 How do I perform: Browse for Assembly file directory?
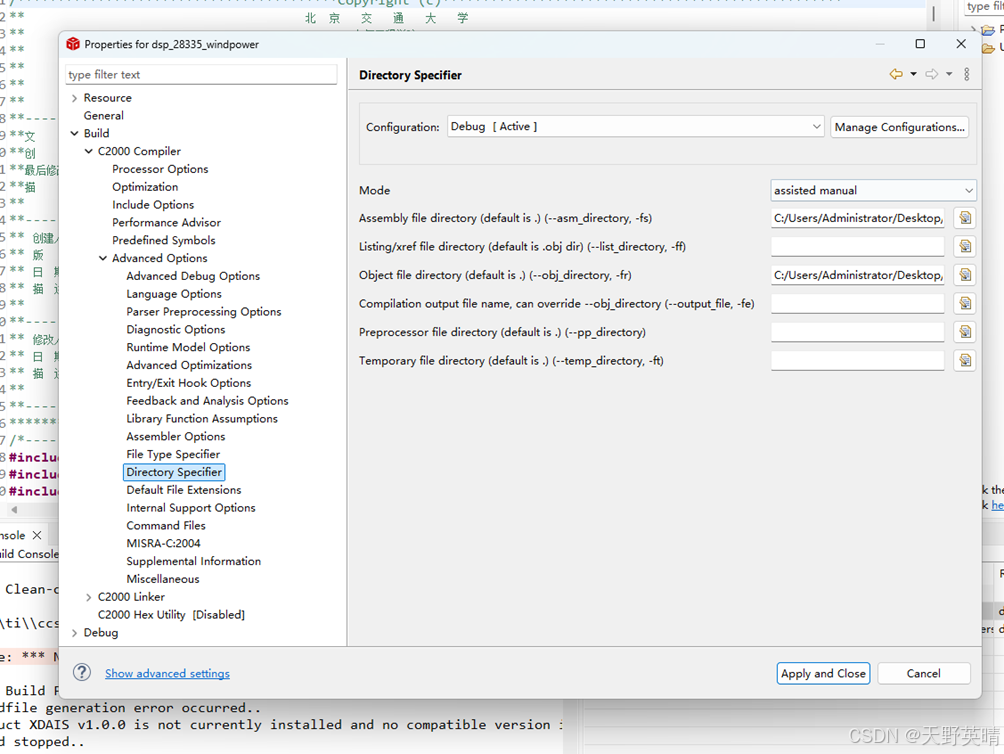pos(965,218)
